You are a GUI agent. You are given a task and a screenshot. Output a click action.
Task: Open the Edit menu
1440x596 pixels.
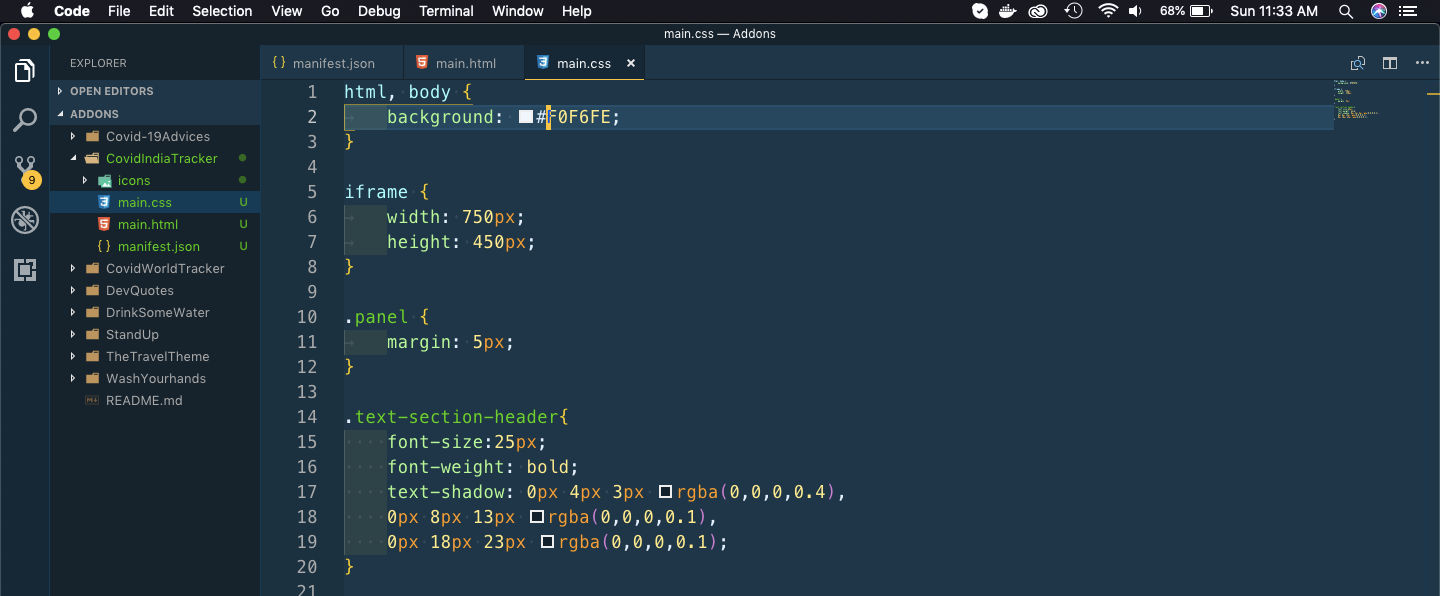coord(161,11)
